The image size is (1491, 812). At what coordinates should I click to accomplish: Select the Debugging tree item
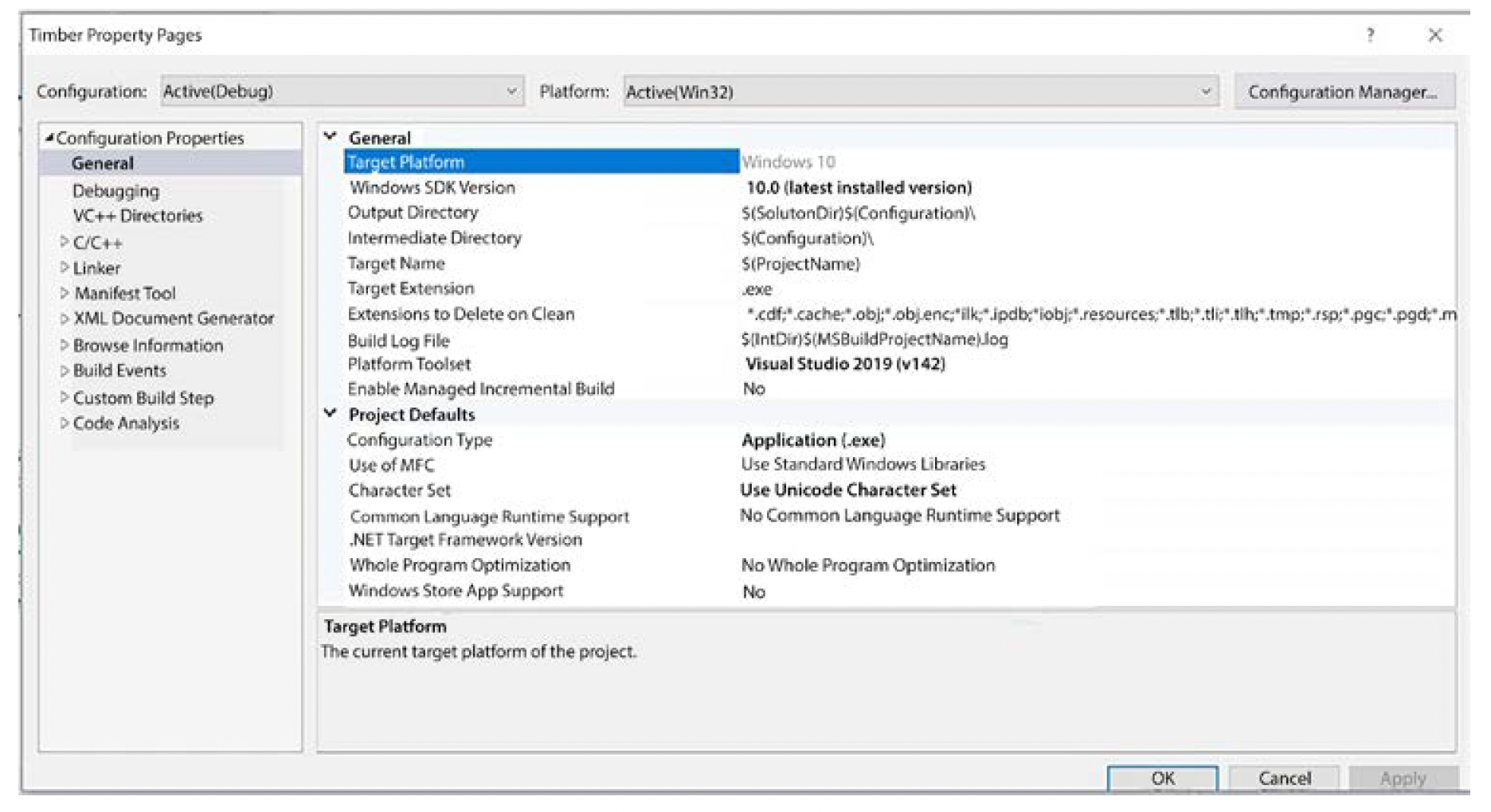click(116, 191)
